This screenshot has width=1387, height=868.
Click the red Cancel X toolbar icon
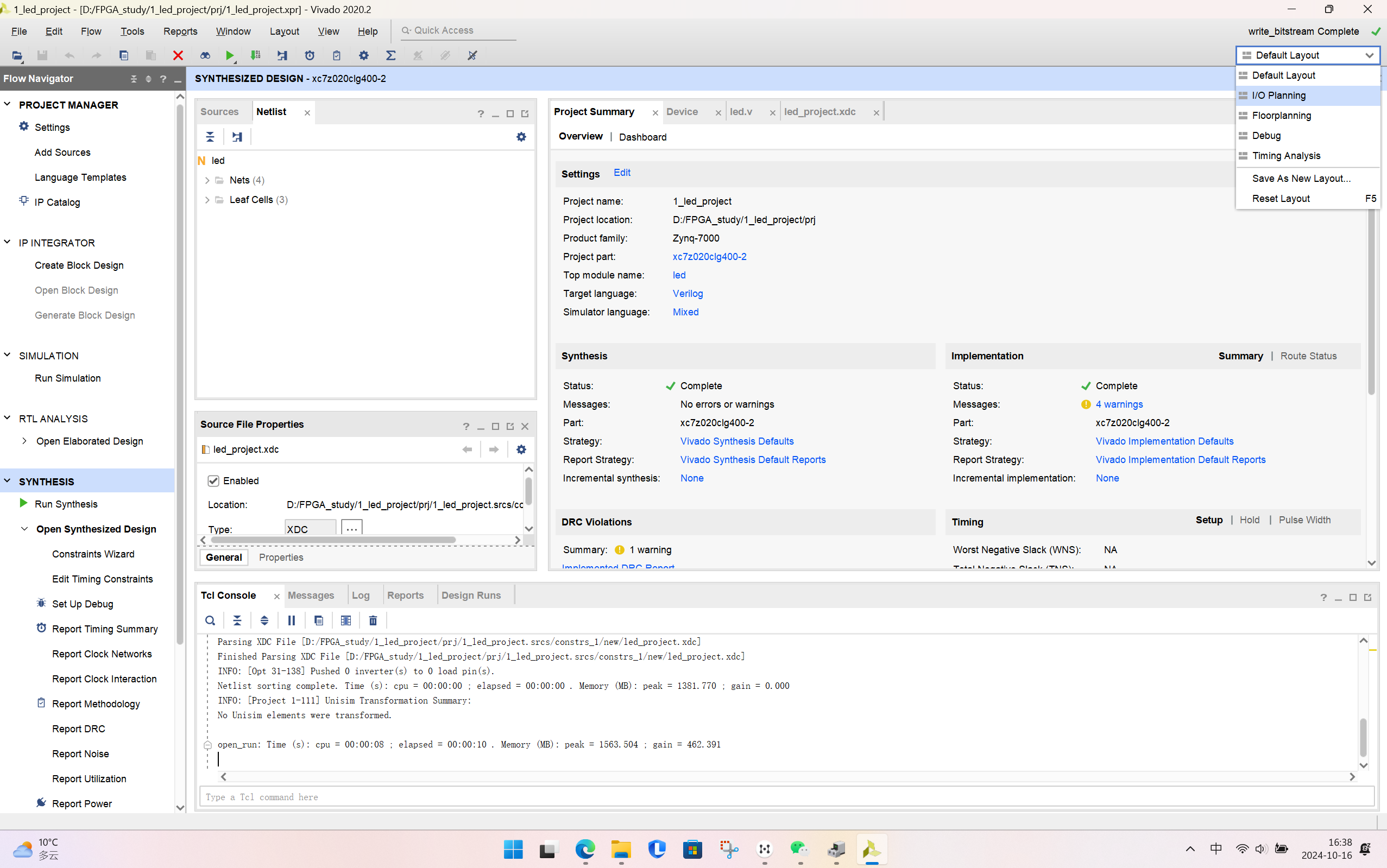(178, 55)
